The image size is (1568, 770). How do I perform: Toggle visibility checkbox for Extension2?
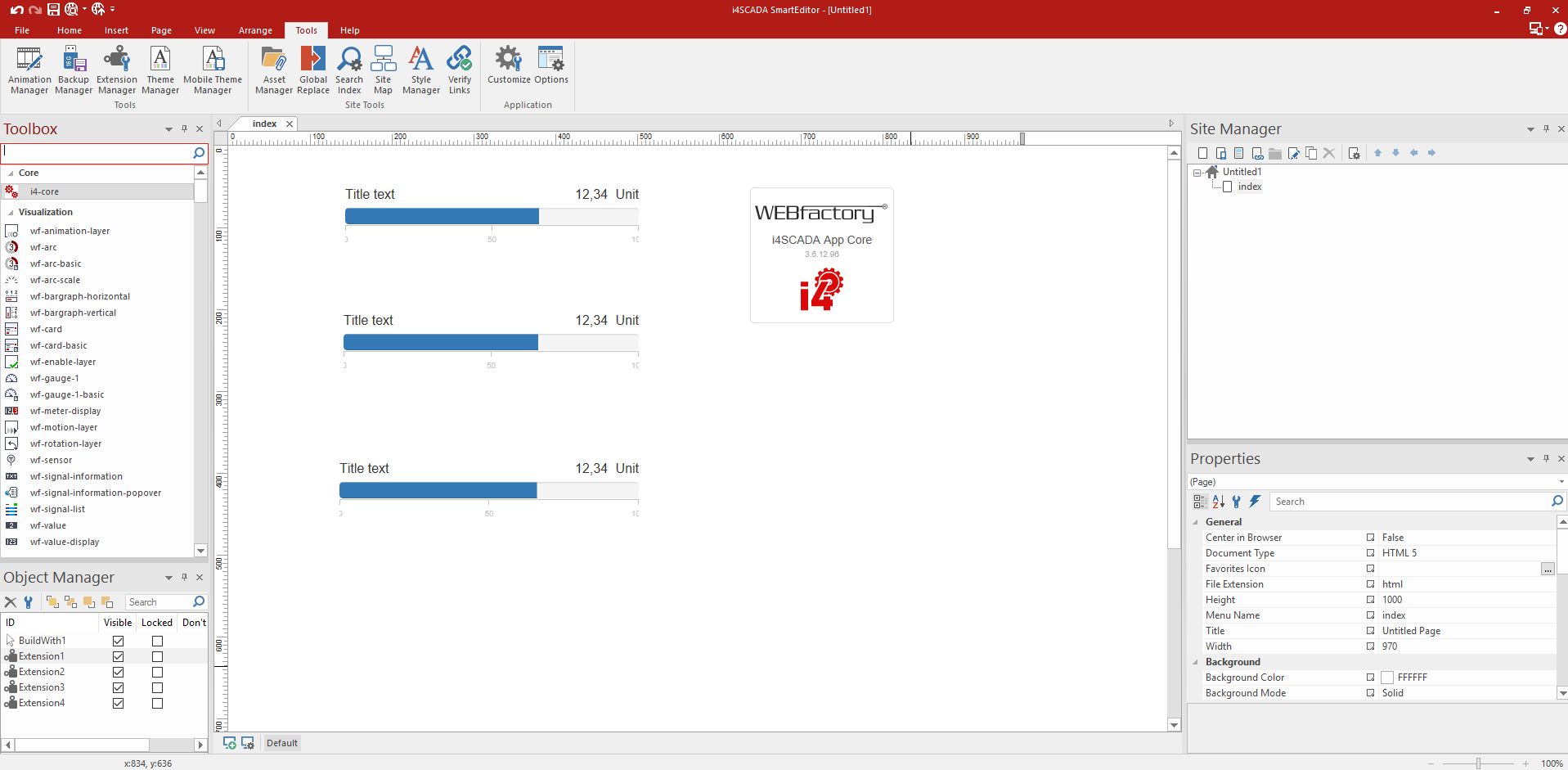click(118, 672)
